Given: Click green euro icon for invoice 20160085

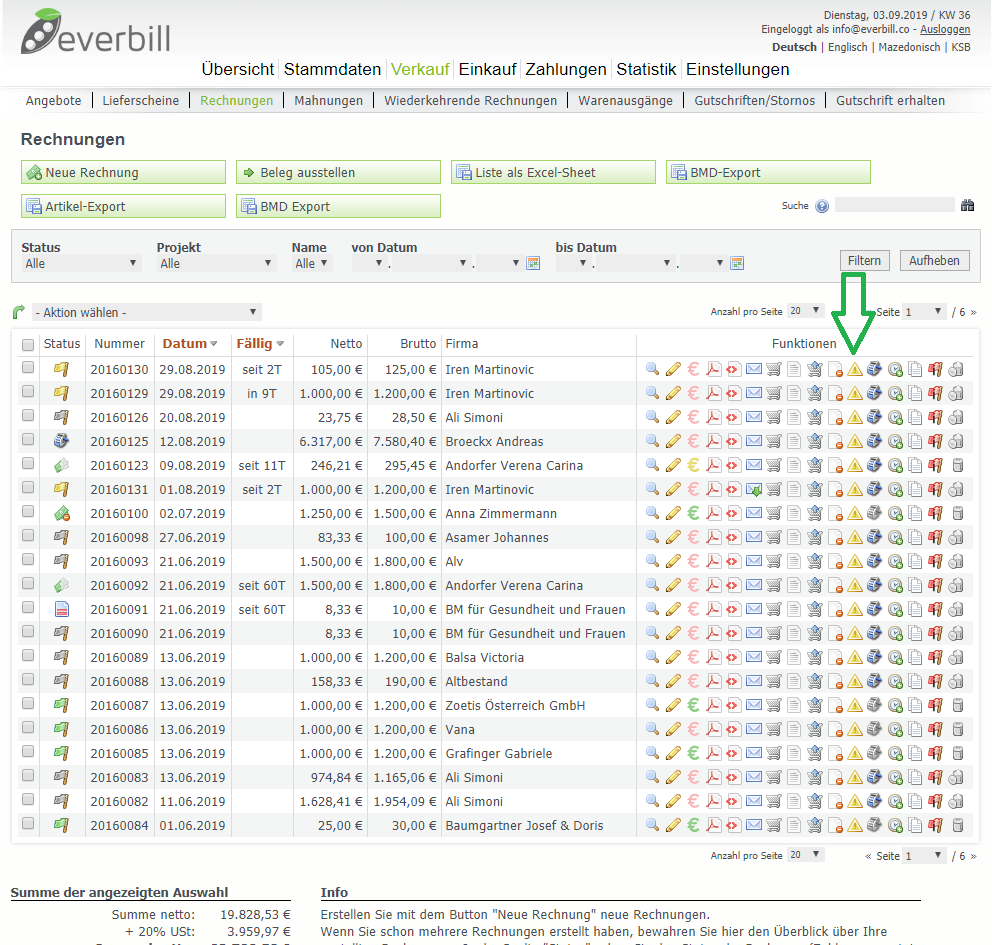Looking at the screenshot, I should [x=693, y=754].
